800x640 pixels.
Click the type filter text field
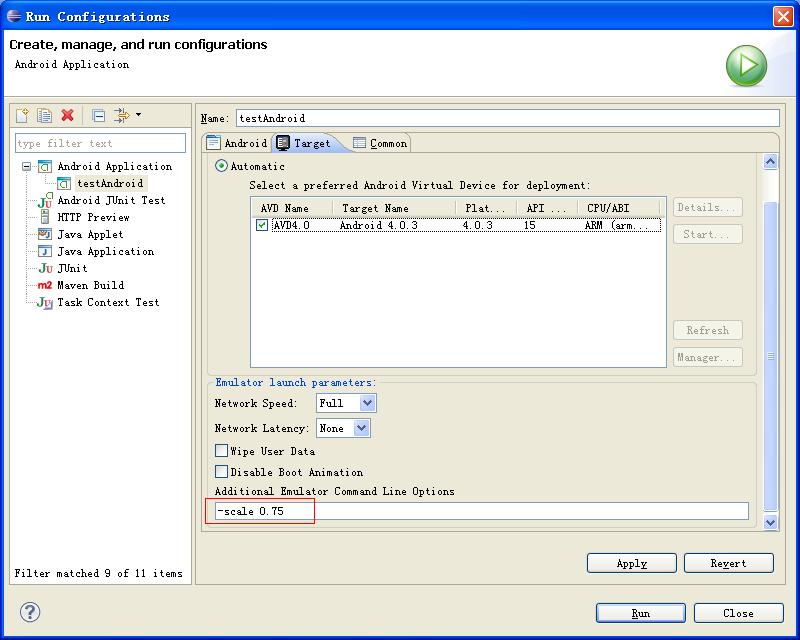coord(101,143)
